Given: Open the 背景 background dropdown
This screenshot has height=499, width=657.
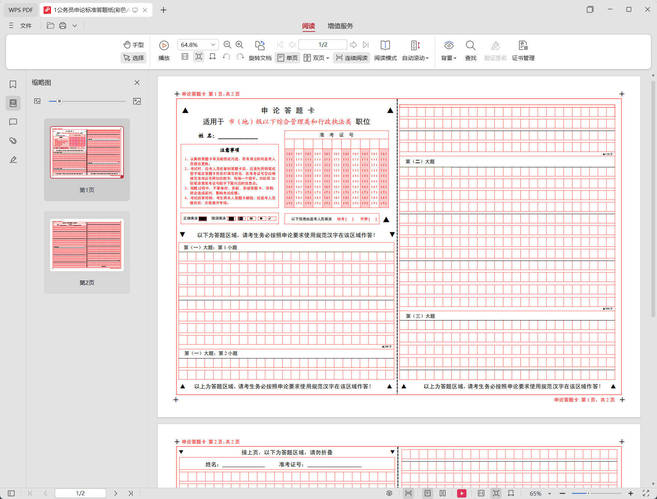Looking at the screenshot, I should click(x=446, y=51).
